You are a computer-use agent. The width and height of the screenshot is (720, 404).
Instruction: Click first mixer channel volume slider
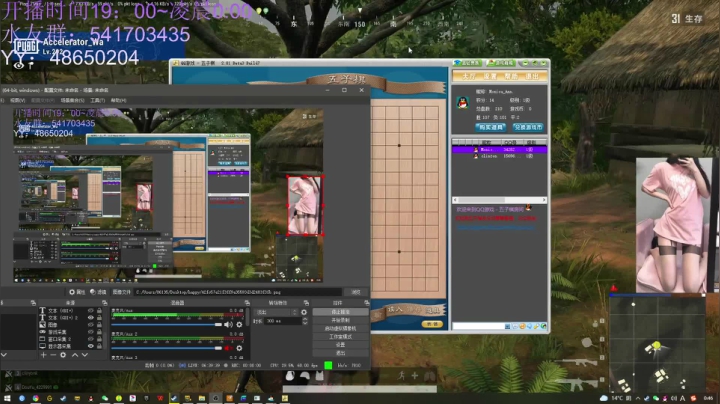pos(167,325)
